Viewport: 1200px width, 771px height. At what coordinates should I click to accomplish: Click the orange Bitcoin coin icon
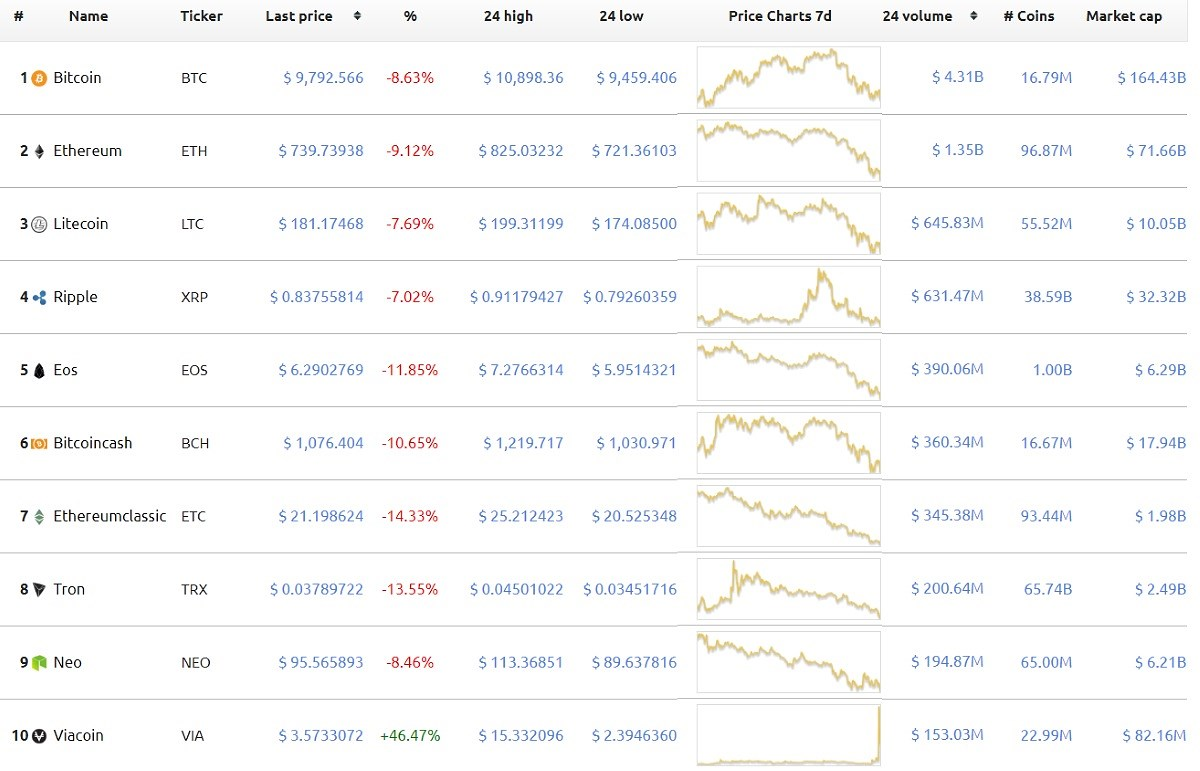(40, 78)
